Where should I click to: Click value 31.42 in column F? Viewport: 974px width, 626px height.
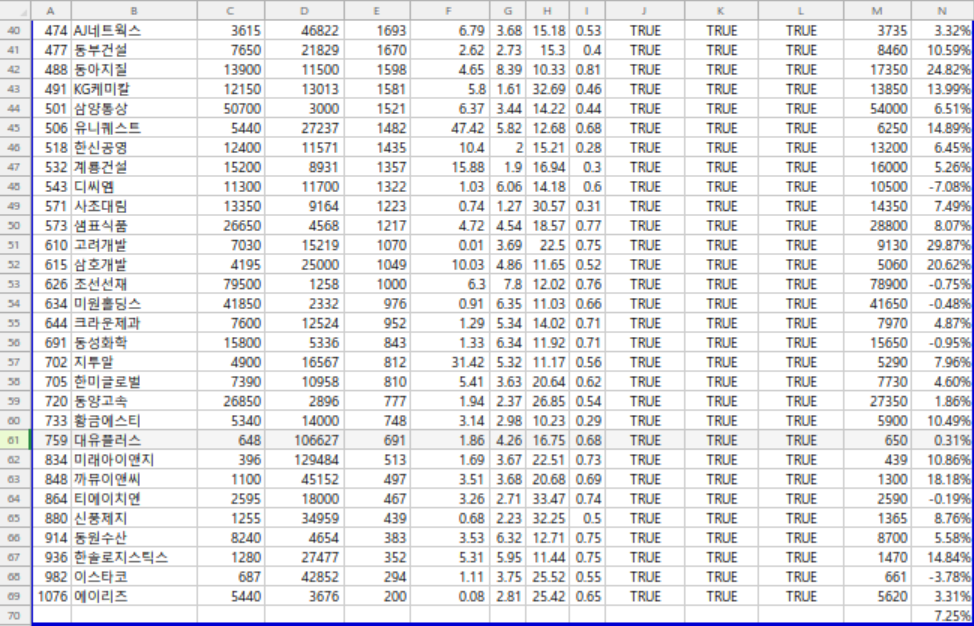(x=450, y=362)
